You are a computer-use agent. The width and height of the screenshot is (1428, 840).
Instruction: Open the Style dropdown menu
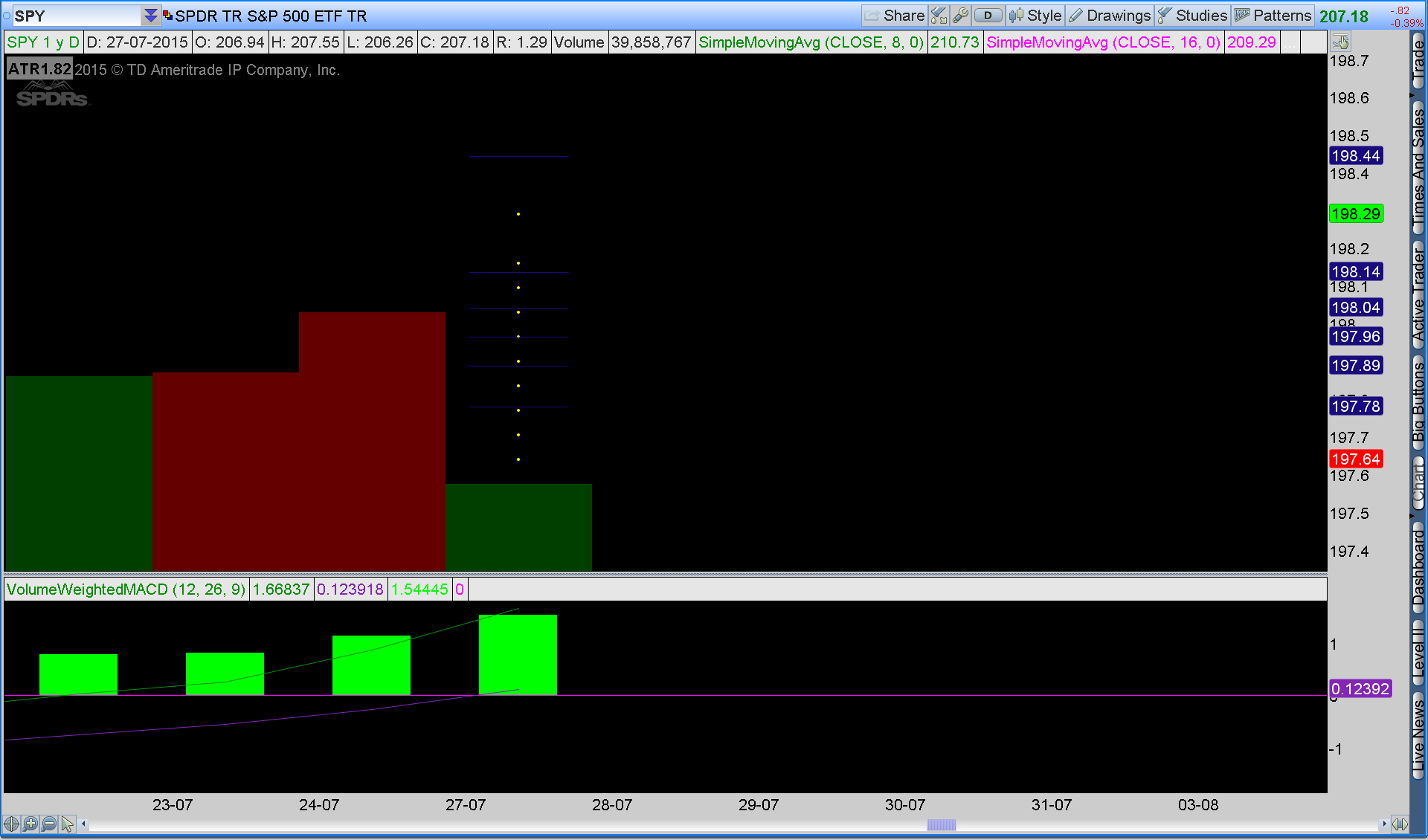click(1035, 16)
